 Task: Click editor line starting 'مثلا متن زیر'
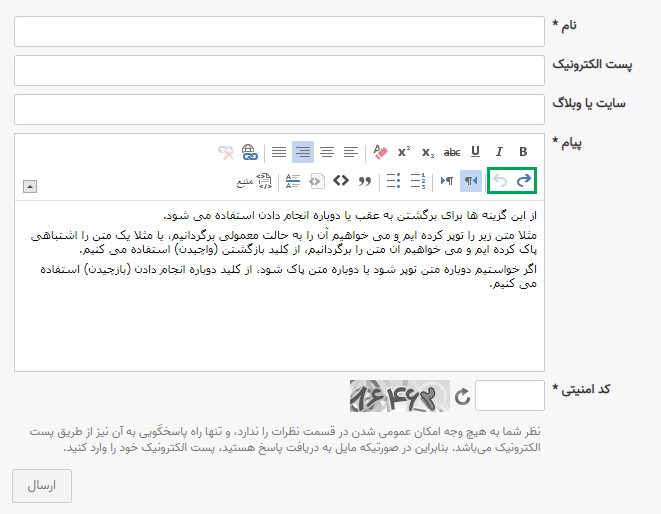(284, 242)
